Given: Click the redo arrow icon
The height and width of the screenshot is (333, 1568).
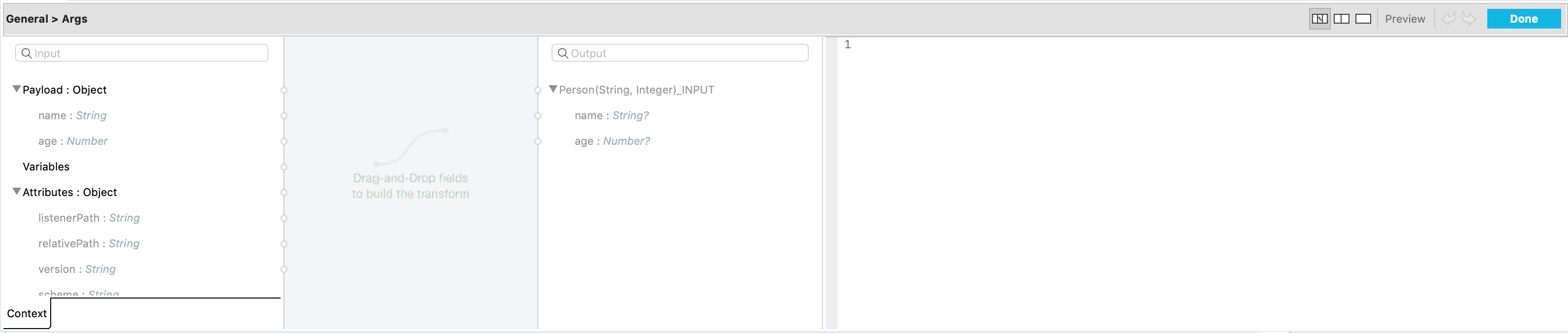Looking at the screenshot, I should click(1469, 19).
